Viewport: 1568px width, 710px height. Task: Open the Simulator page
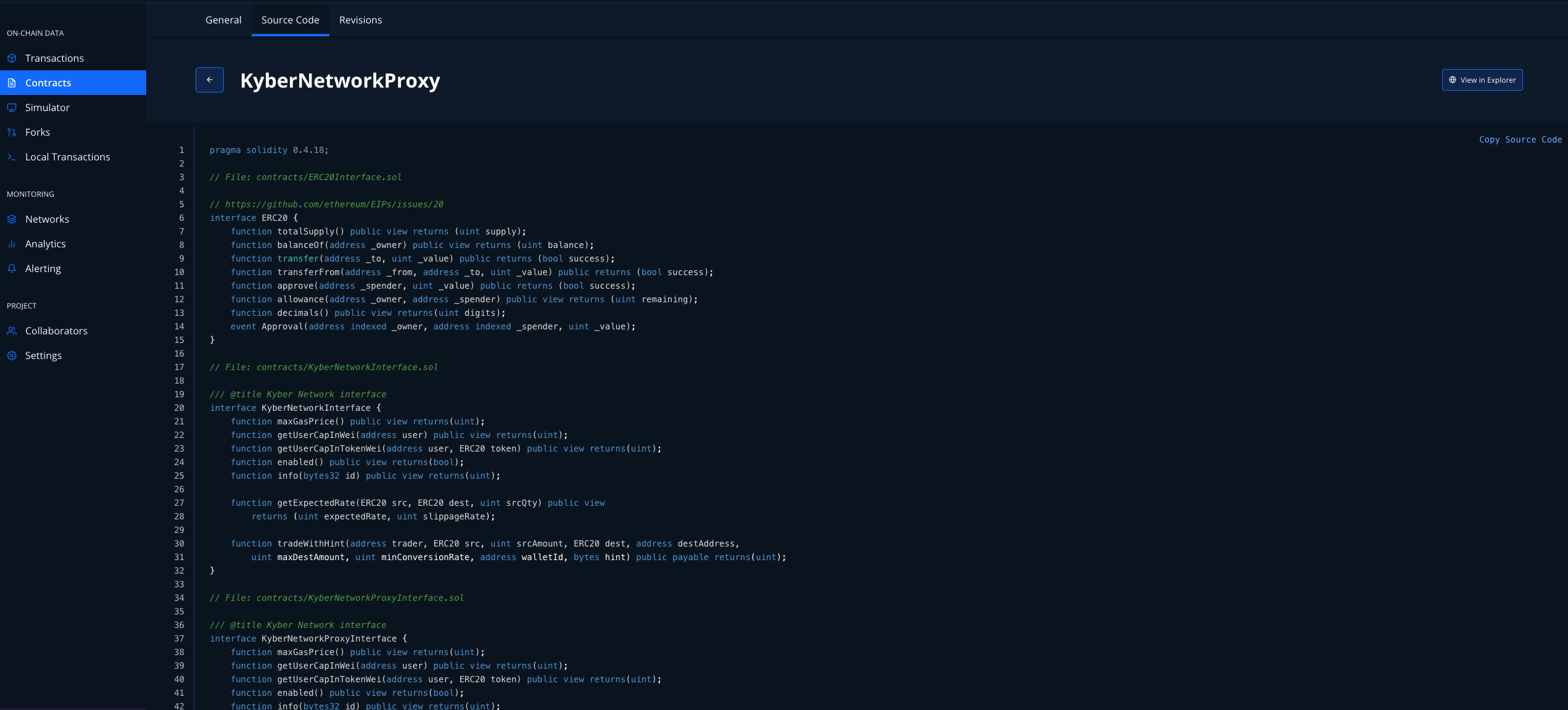click(x=73, y=107)
